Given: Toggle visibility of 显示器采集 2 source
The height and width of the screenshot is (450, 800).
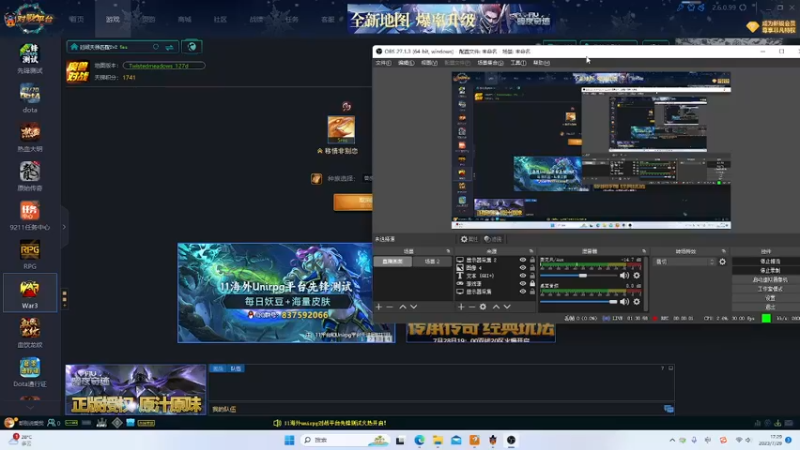Looking at the screenshot, I should 522,260.
